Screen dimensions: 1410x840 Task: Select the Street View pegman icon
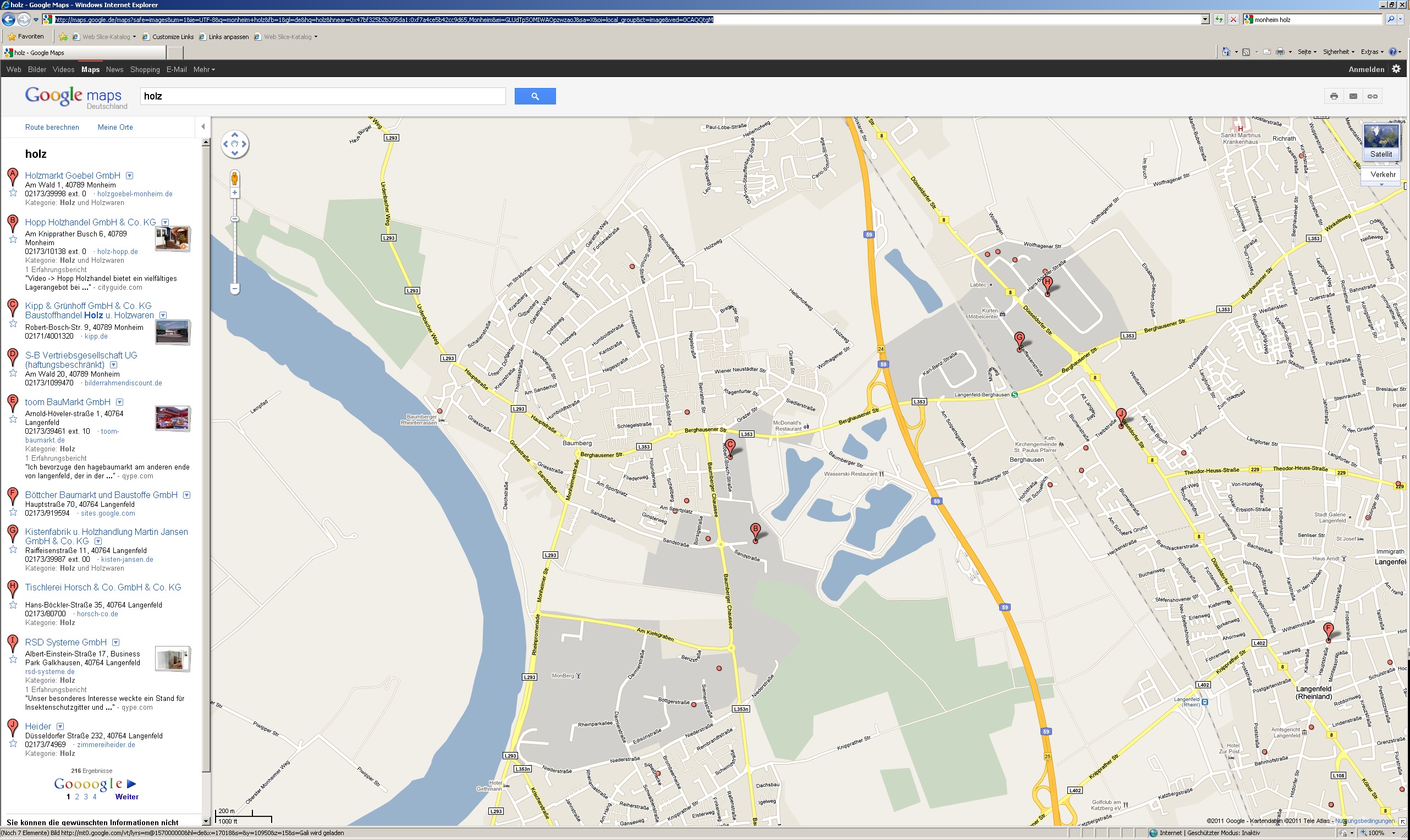point(234,179)
